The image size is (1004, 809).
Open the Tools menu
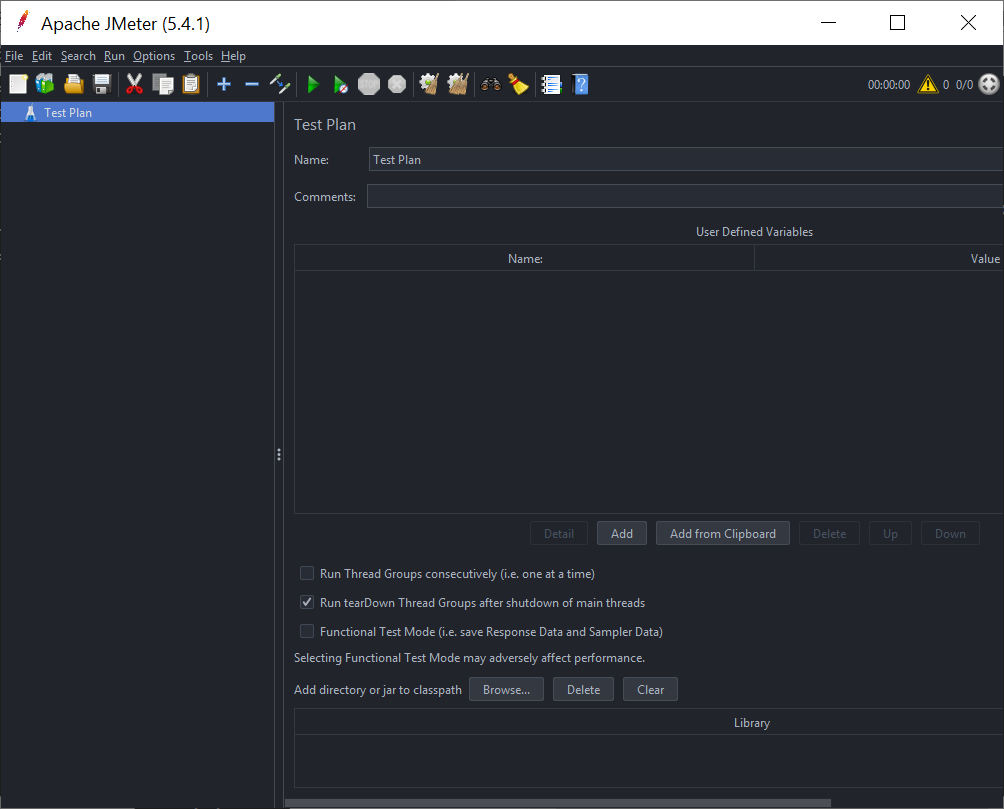198,56
